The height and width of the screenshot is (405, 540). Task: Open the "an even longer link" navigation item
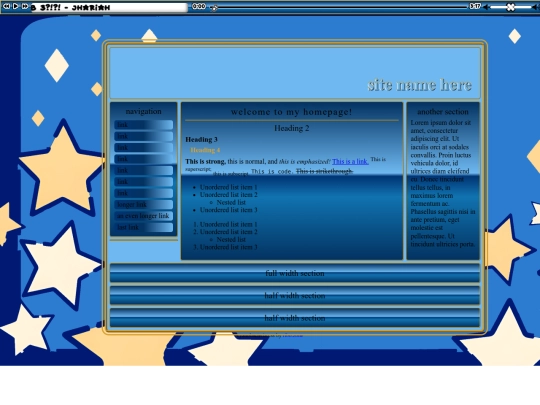144,216
